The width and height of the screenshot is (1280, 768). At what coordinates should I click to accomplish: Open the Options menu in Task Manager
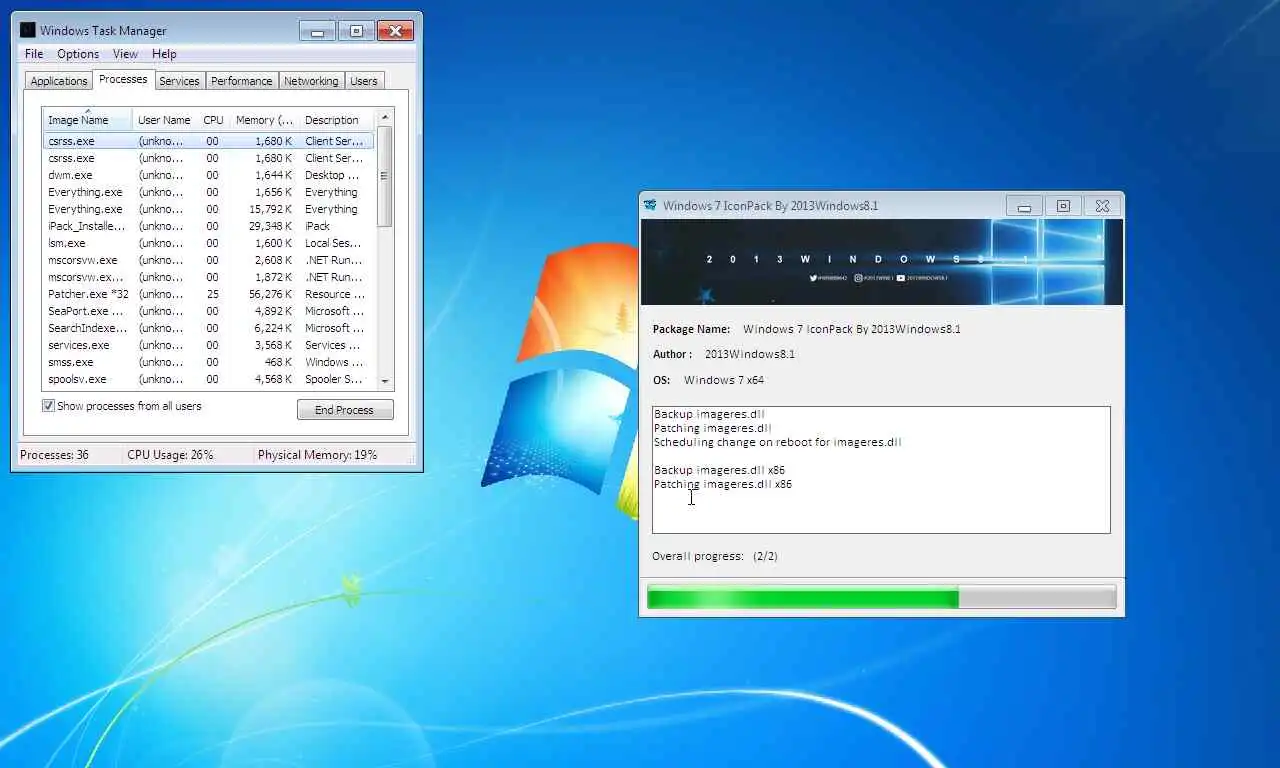click(78, 54)
